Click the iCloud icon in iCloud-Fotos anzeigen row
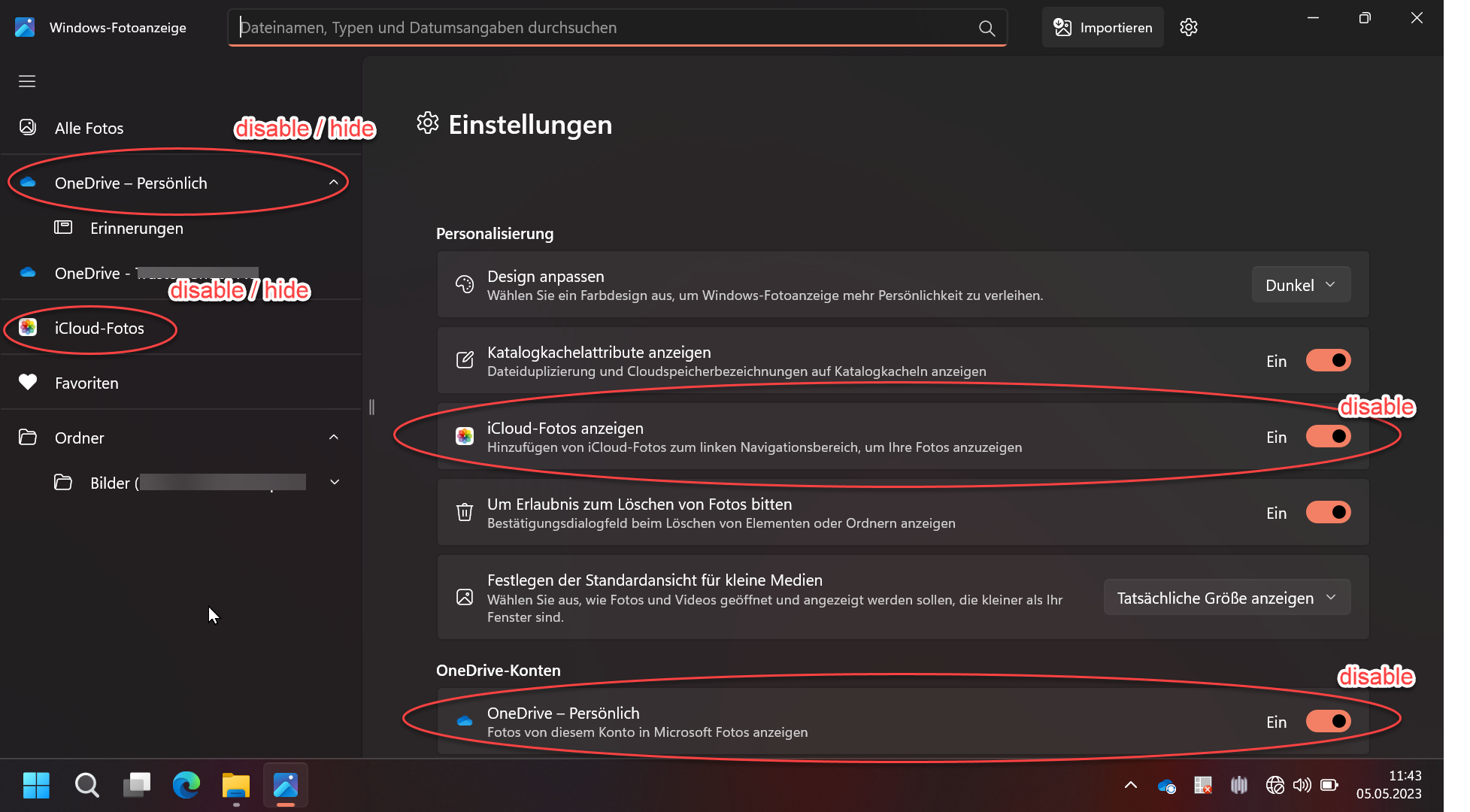Viewport: 1470px width, 812px height. (x=465, y=436)
